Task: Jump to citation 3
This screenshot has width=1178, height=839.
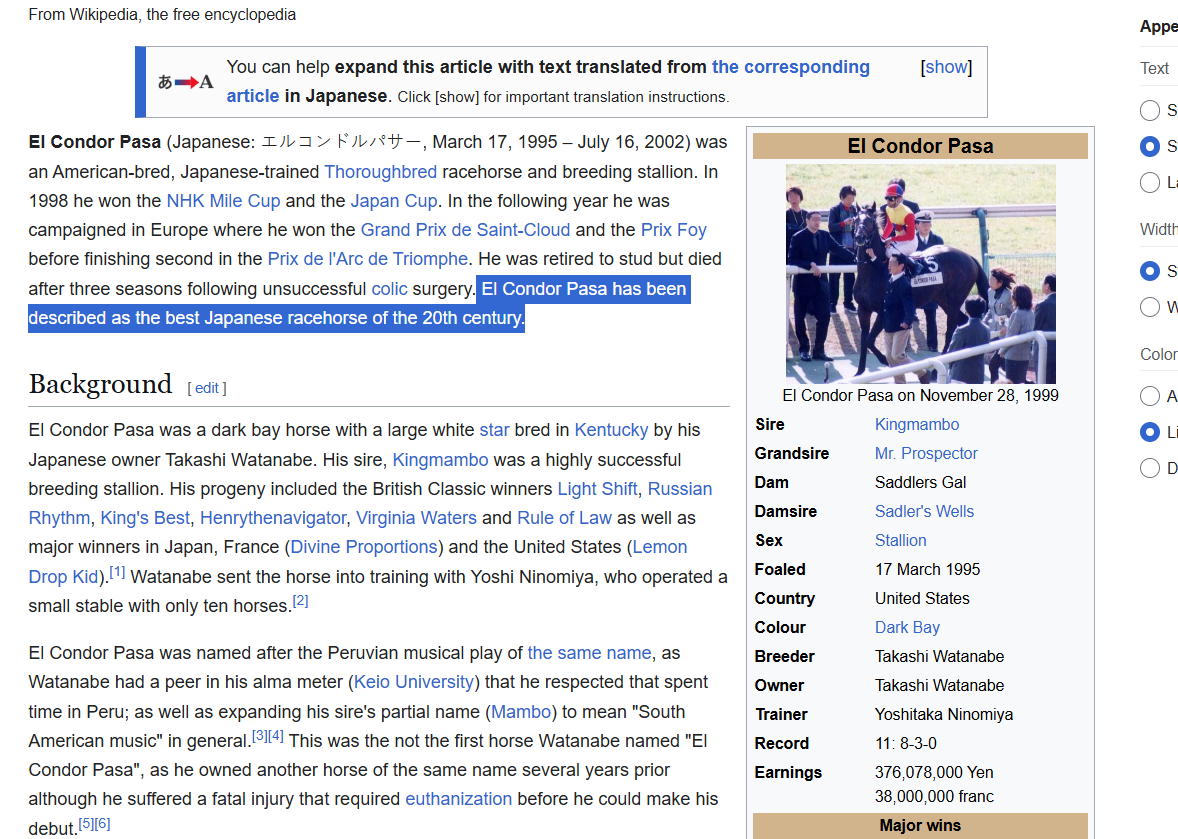Action: coord(259,736)
